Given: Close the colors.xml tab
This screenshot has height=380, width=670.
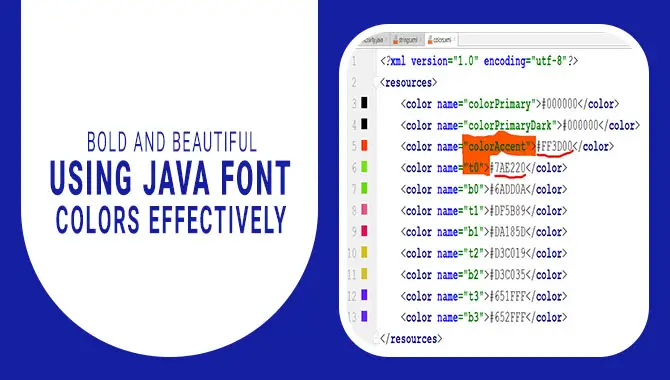Looking at the screenshot, I should pos(454,39).
